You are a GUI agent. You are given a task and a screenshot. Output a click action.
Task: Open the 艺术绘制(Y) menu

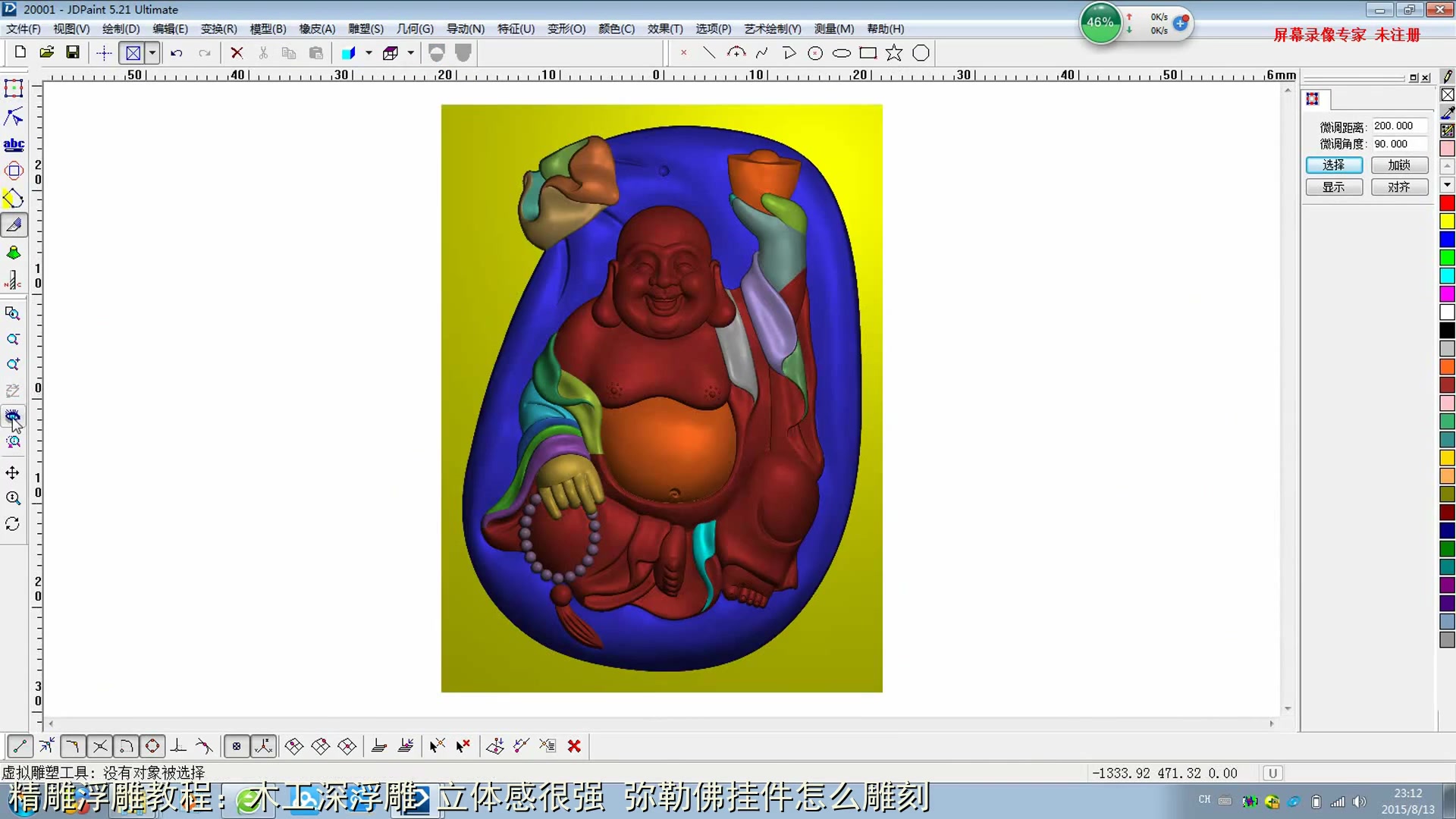[772, 29]
